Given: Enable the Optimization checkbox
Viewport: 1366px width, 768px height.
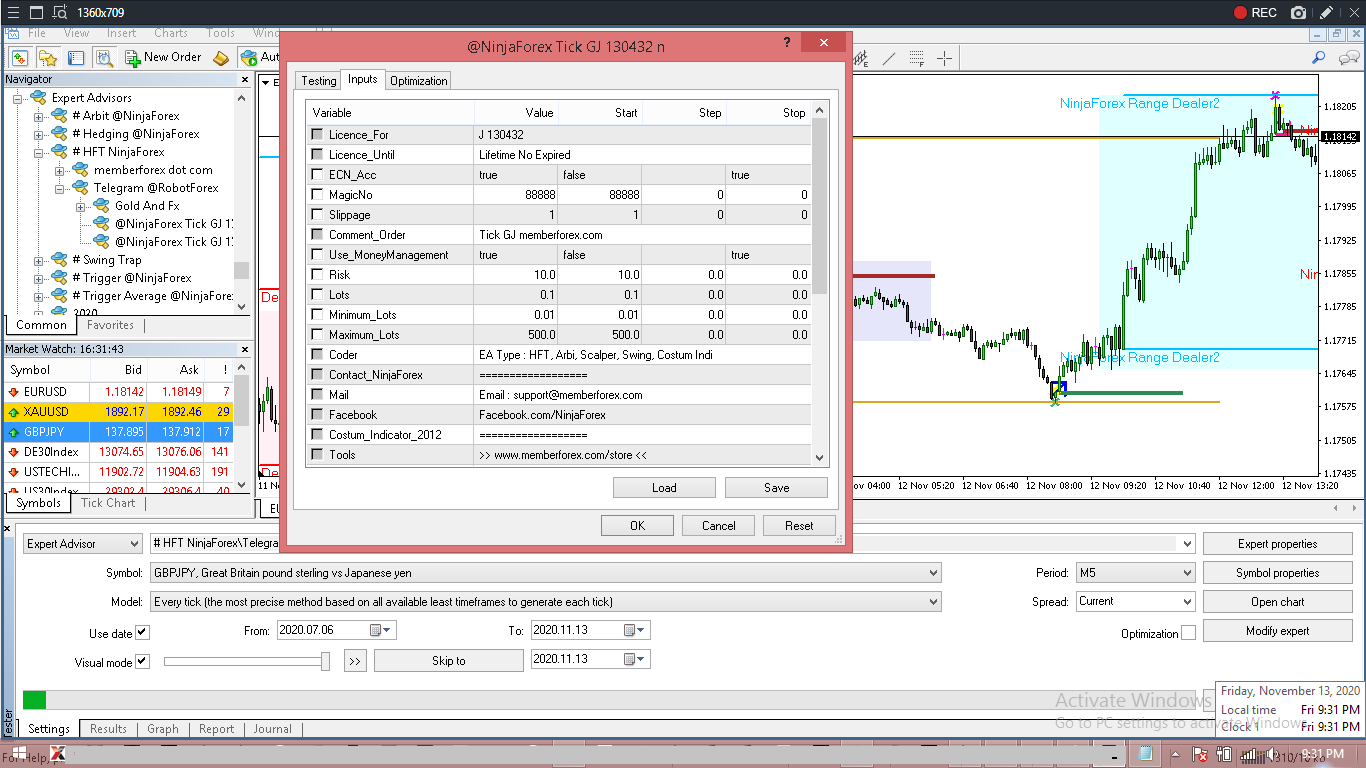Looking at the screenshot, I should 1188,633.
